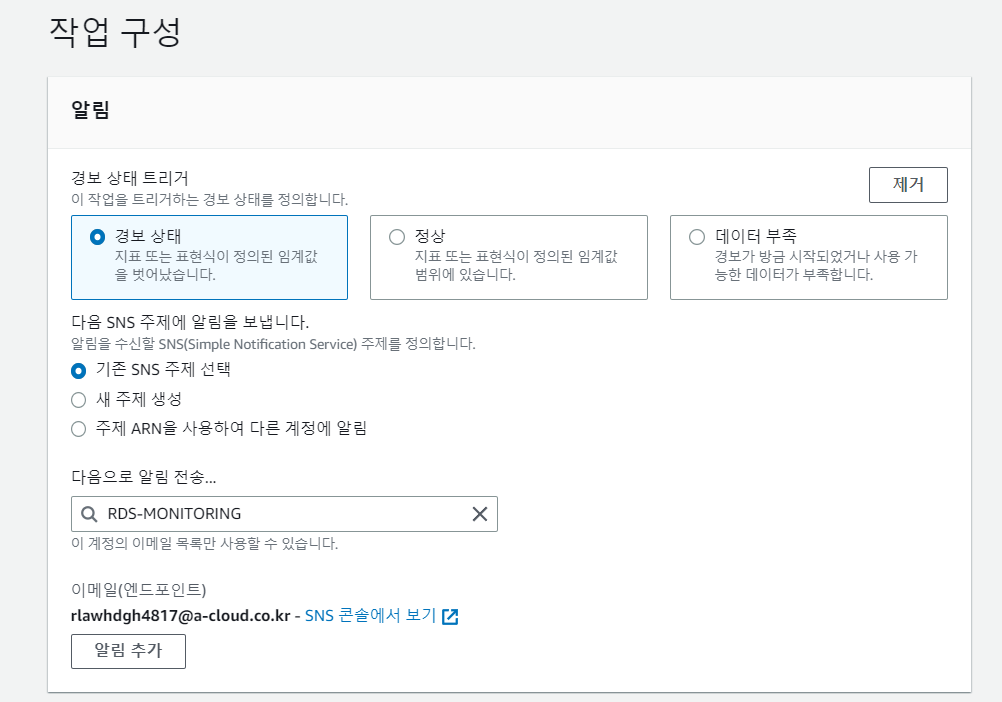This screenshot has height=702, width=1002.
Task: Click the email rlawhdgh4817@a-cloud.co.kr text
Action: point(181,616)
